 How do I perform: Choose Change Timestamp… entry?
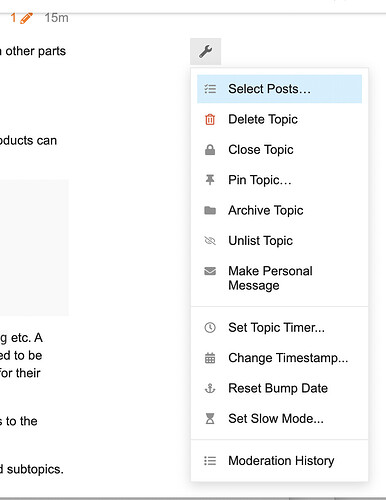click(x=279, y=358)
